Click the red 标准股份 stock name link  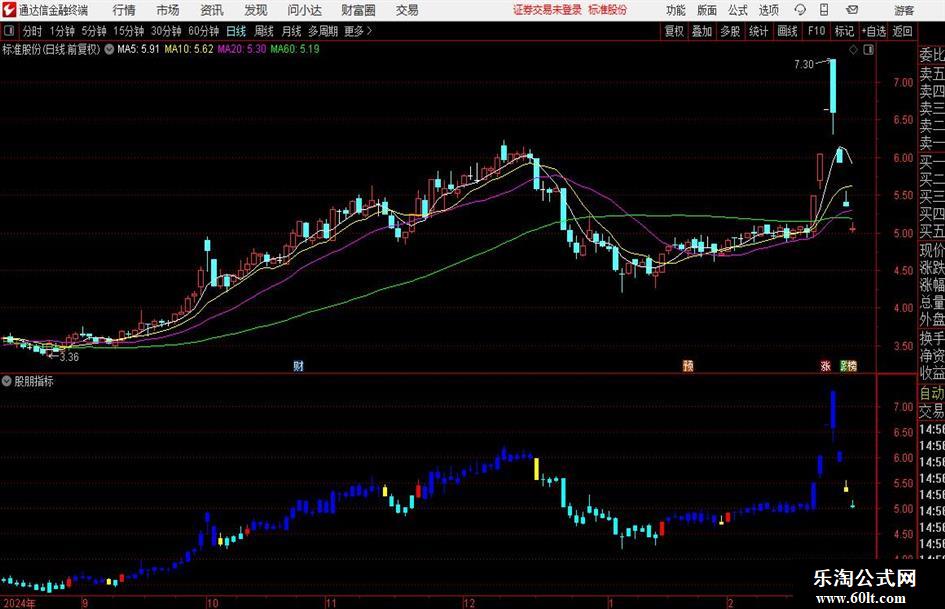click(608, 10)
